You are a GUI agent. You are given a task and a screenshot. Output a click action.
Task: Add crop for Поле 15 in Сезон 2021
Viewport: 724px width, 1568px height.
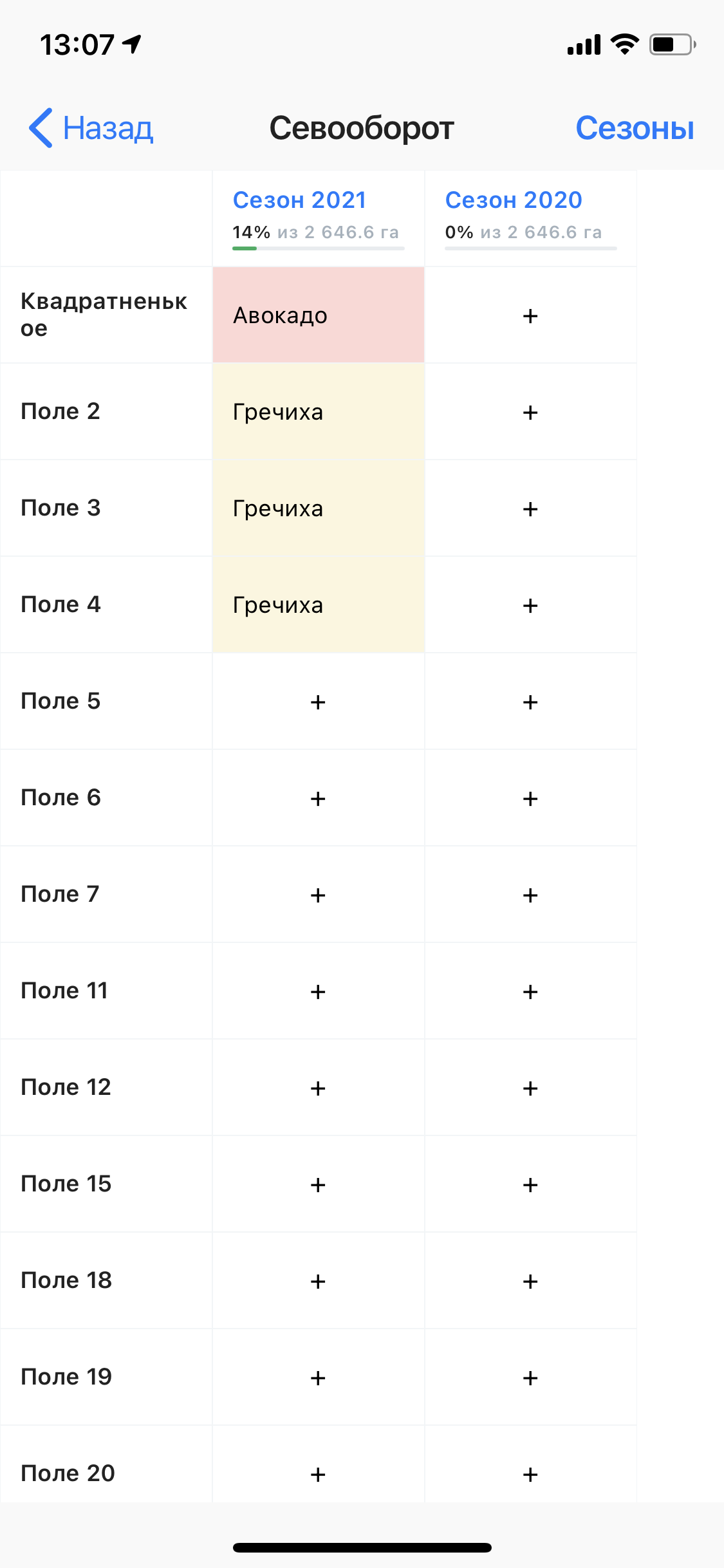[x=318, y=1184]
